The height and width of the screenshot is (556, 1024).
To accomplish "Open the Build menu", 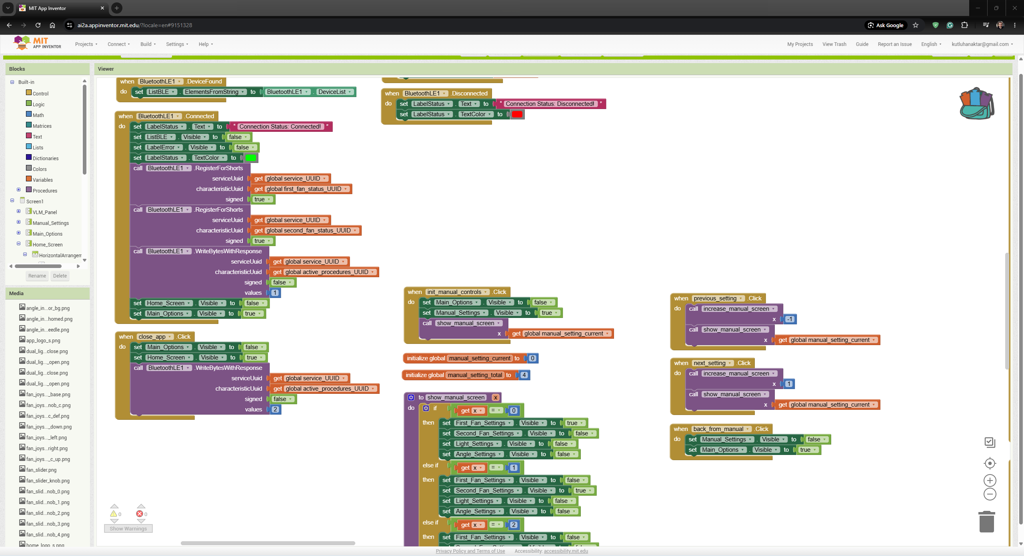I will coord(148,44).
